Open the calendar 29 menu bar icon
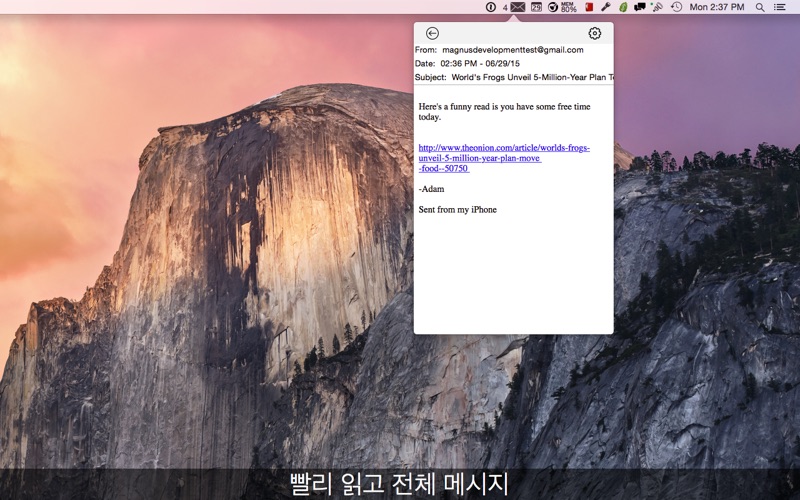Image resolution: width=800 pixels, height=500 pixels. [536, 7]
